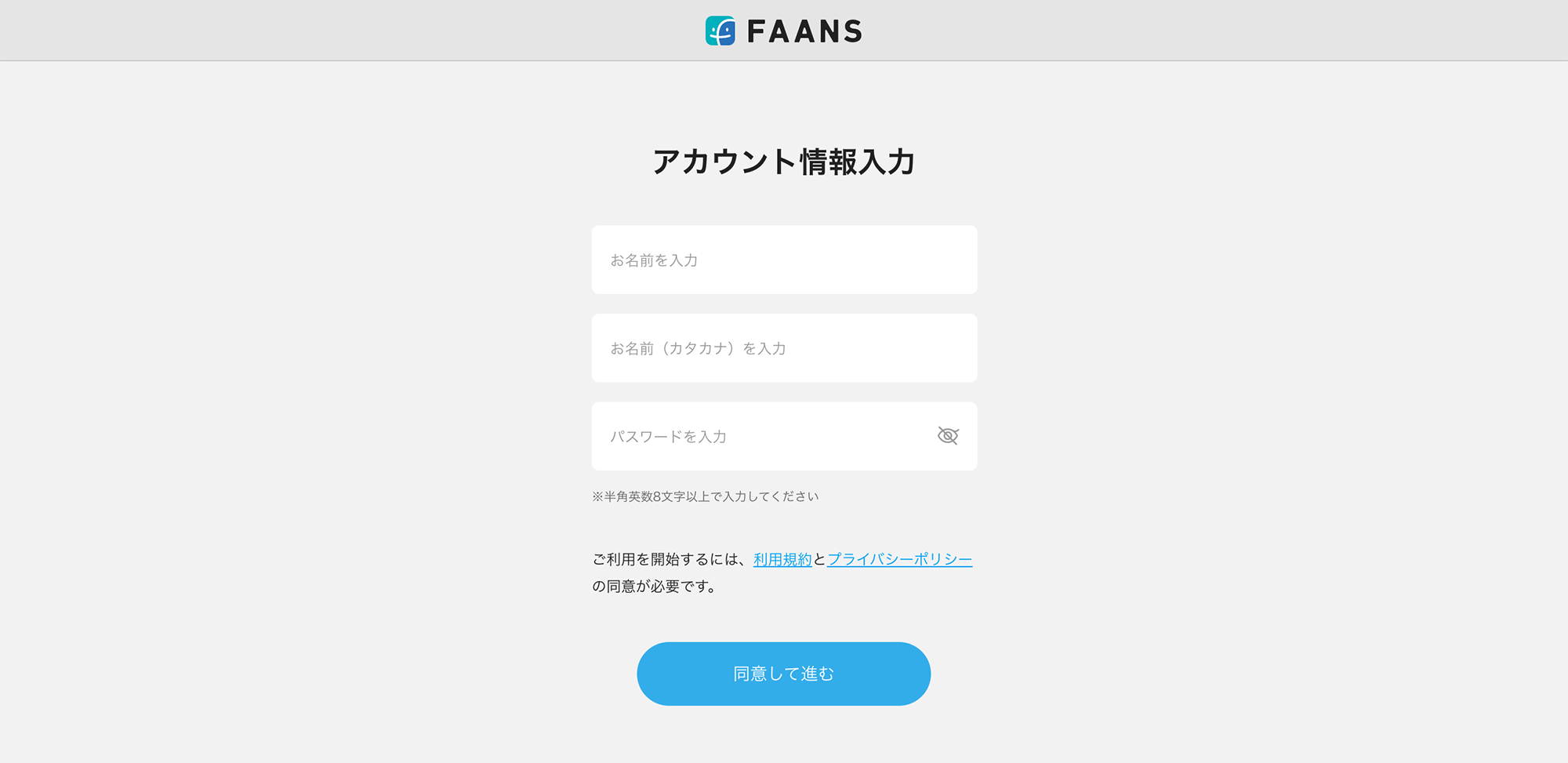The height and width of the screenshot is (763, 1568).
Task: Tap the eye symbol inside the password field
Action: (x=947, y=435)
